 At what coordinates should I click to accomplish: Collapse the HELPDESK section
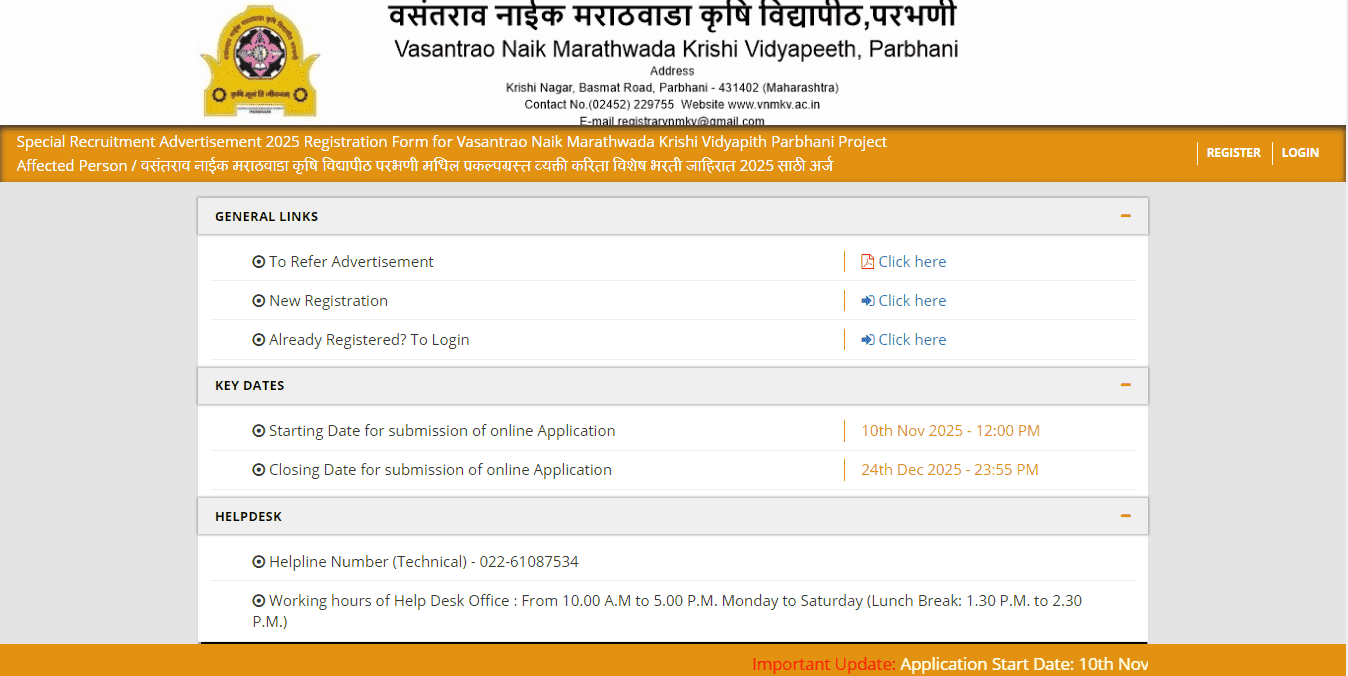pos(1126,515)
